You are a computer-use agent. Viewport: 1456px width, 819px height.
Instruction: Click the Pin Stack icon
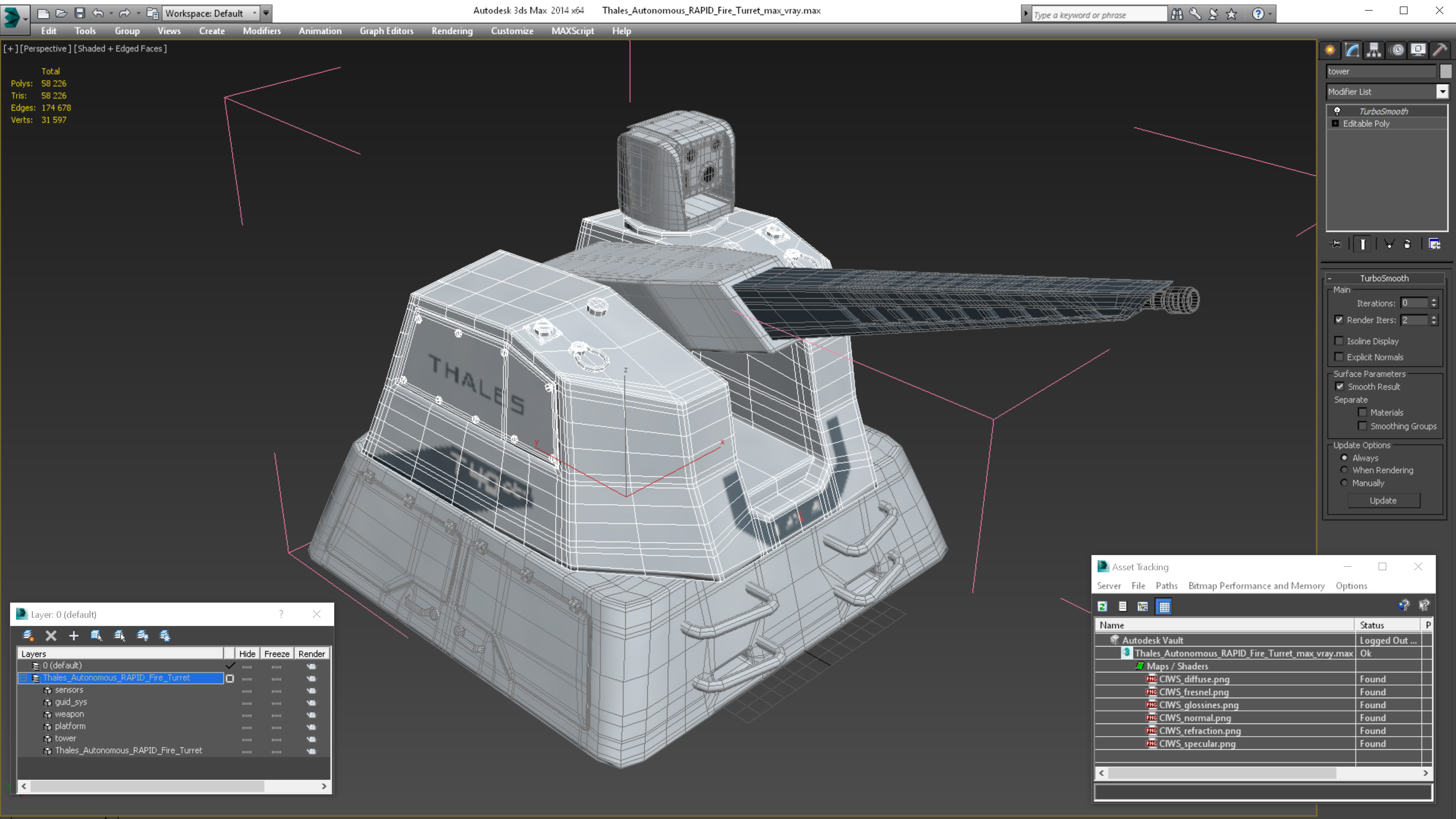coord(1336,244)
